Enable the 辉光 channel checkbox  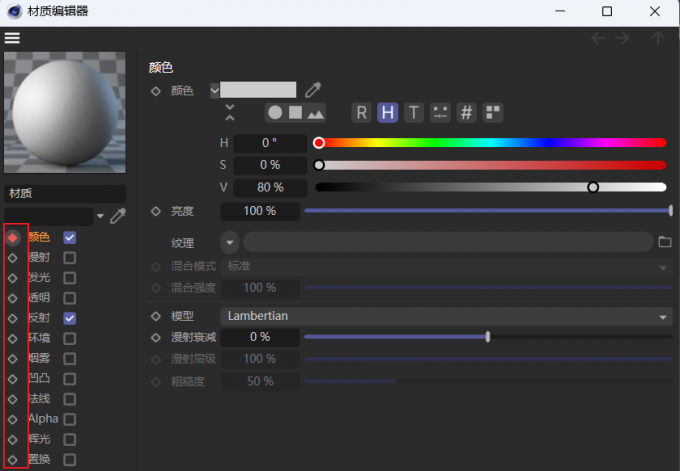pyautogui.click(x=69, y=439)
